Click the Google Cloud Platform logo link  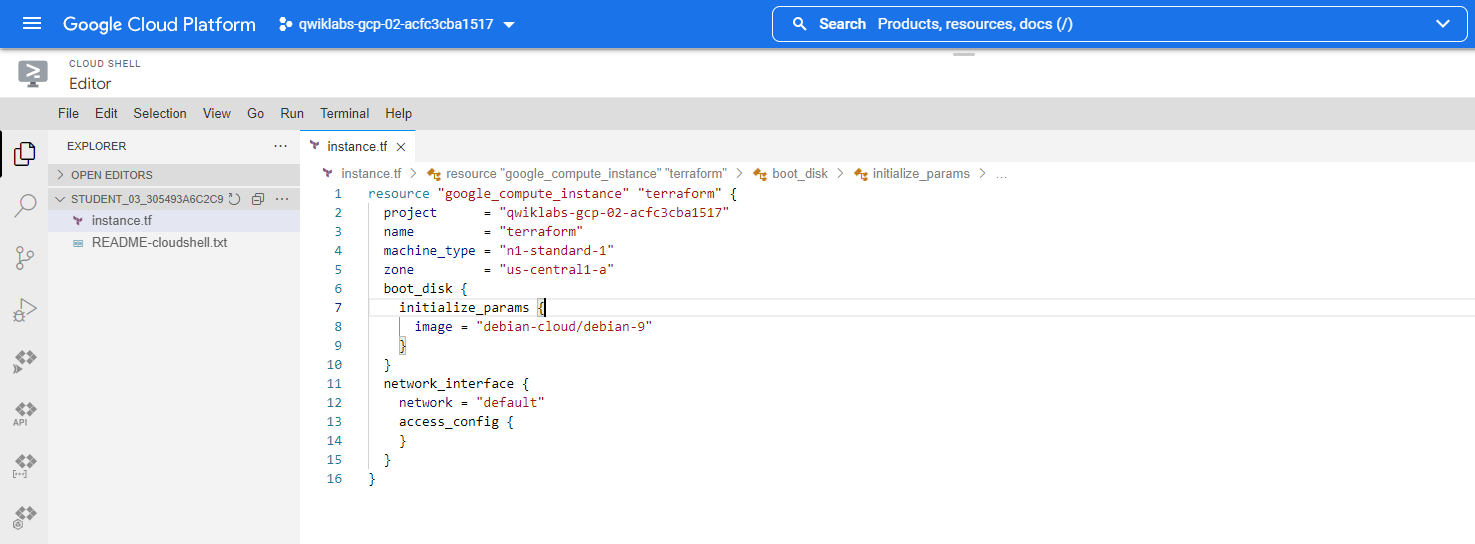[159, 24]
